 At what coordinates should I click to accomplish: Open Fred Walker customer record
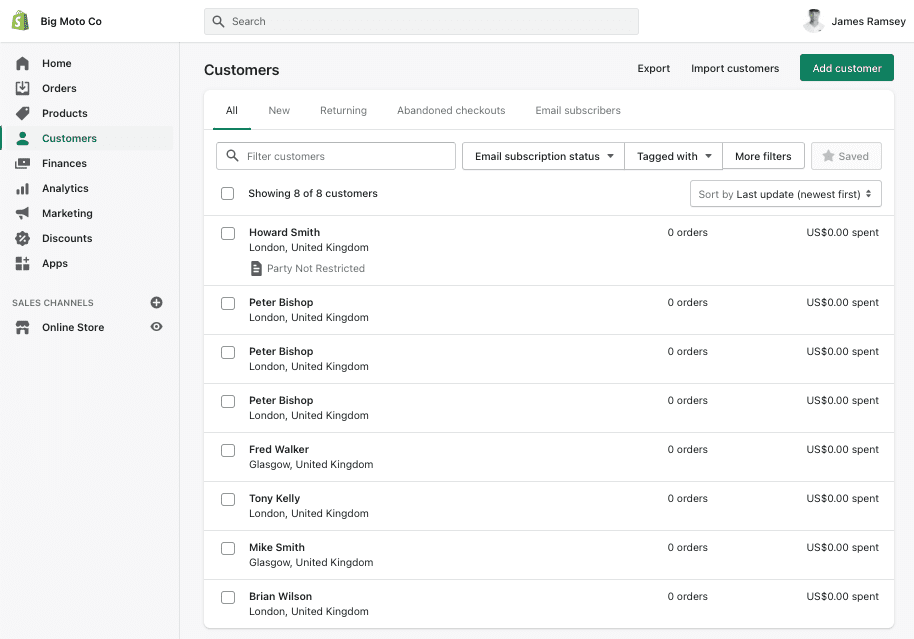pos(549,457)
